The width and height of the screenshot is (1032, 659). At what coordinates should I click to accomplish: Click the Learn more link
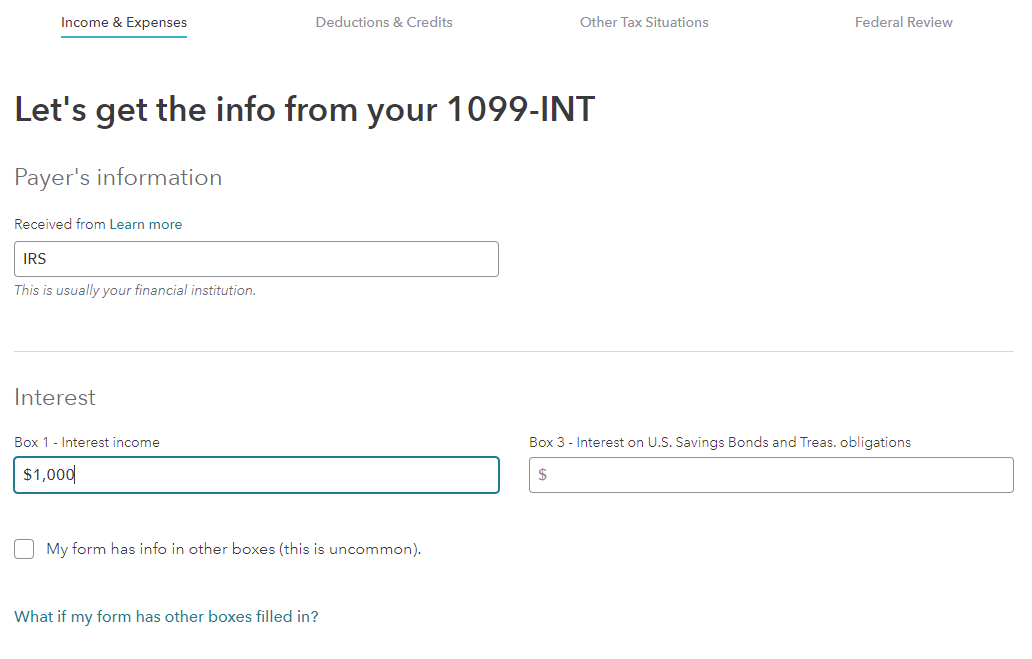pos(145,224)
